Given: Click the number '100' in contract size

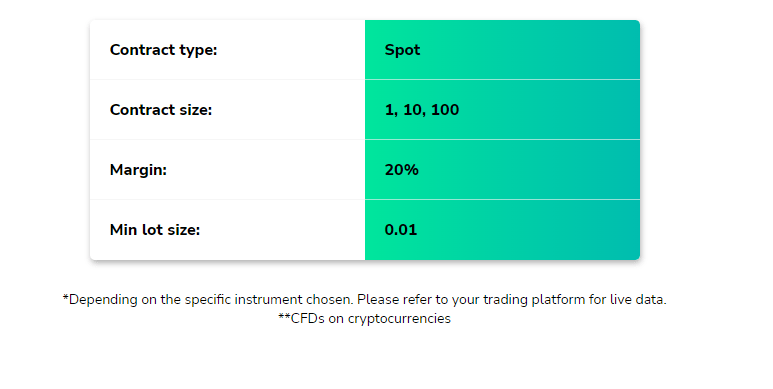Looking at the screenshot, I should click(445, 110).
